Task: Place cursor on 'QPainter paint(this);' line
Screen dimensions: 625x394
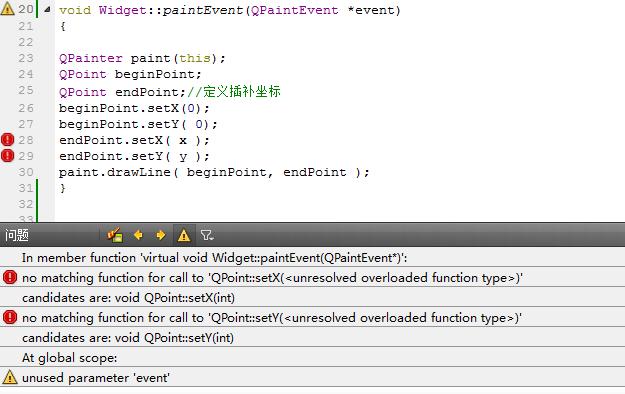Action: point(142,59)
